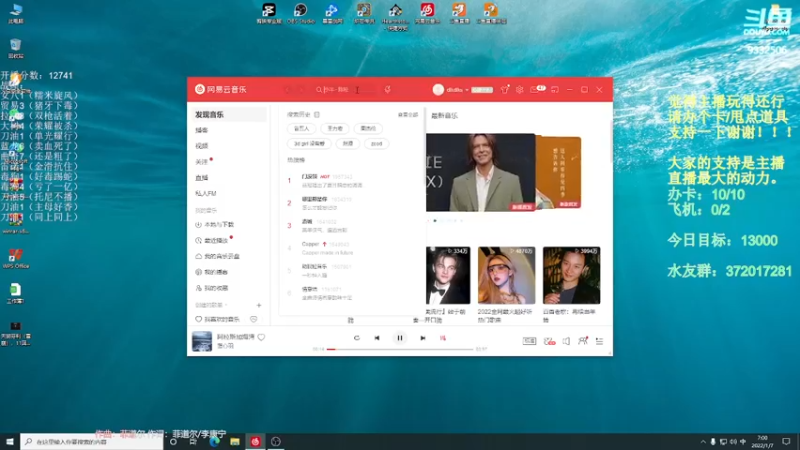Click the VIP badge beside username
This screenshot has height=450, width=800.
click(482, 90)
